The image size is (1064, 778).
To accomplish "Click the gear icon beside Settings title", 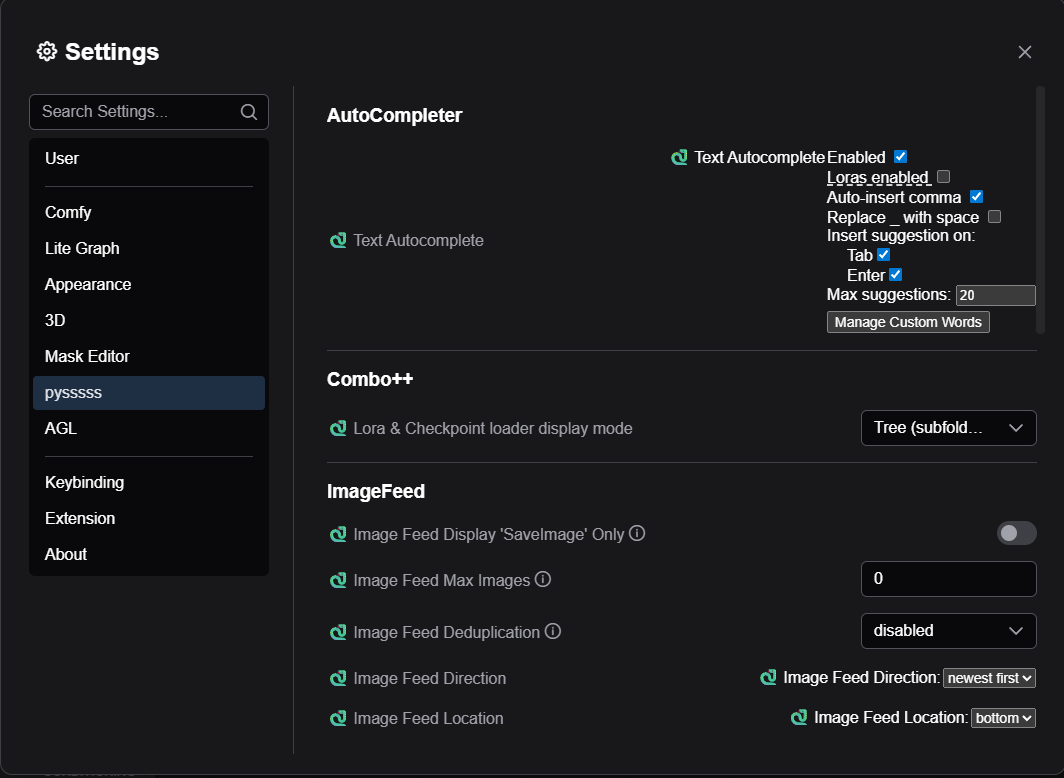I will pyautogui.click(x=47, y=51).
